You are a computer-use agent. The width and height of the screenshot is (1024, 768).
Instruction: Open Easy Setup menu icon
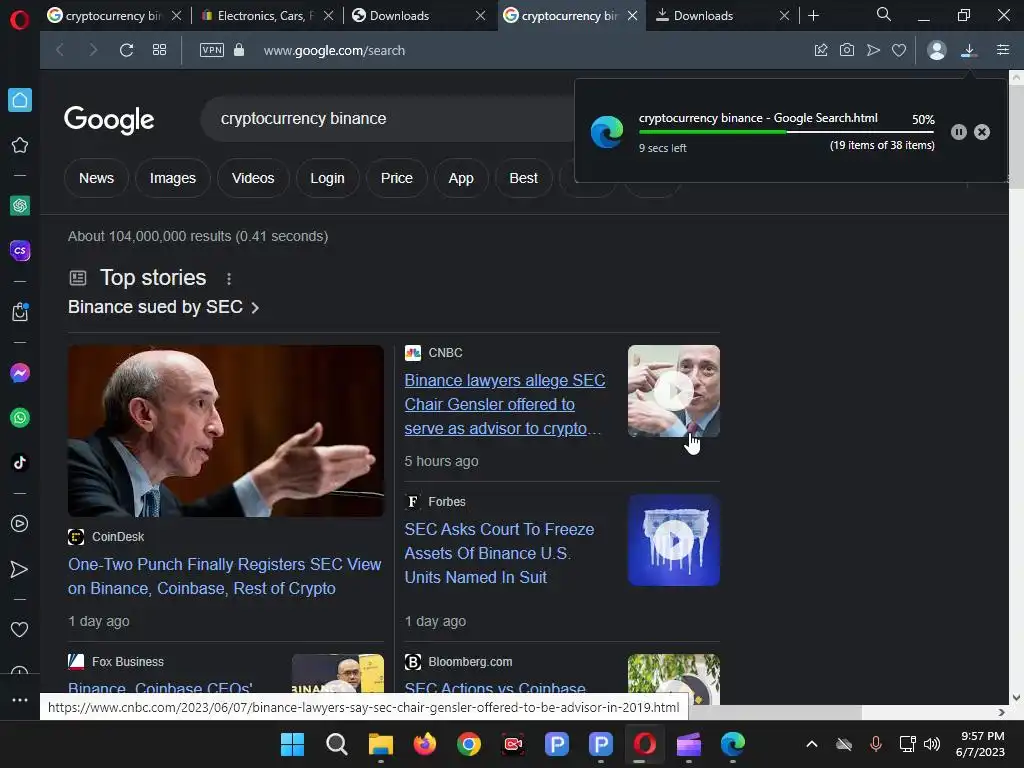(x=1003, y=50)
